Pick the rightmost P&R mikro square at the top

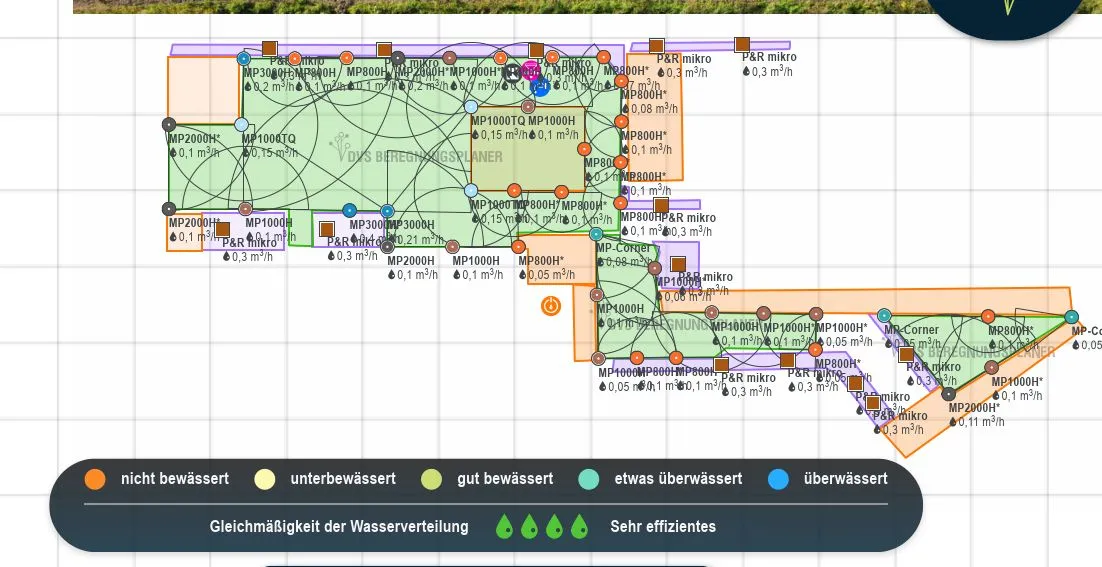click(x=742, y=44)
